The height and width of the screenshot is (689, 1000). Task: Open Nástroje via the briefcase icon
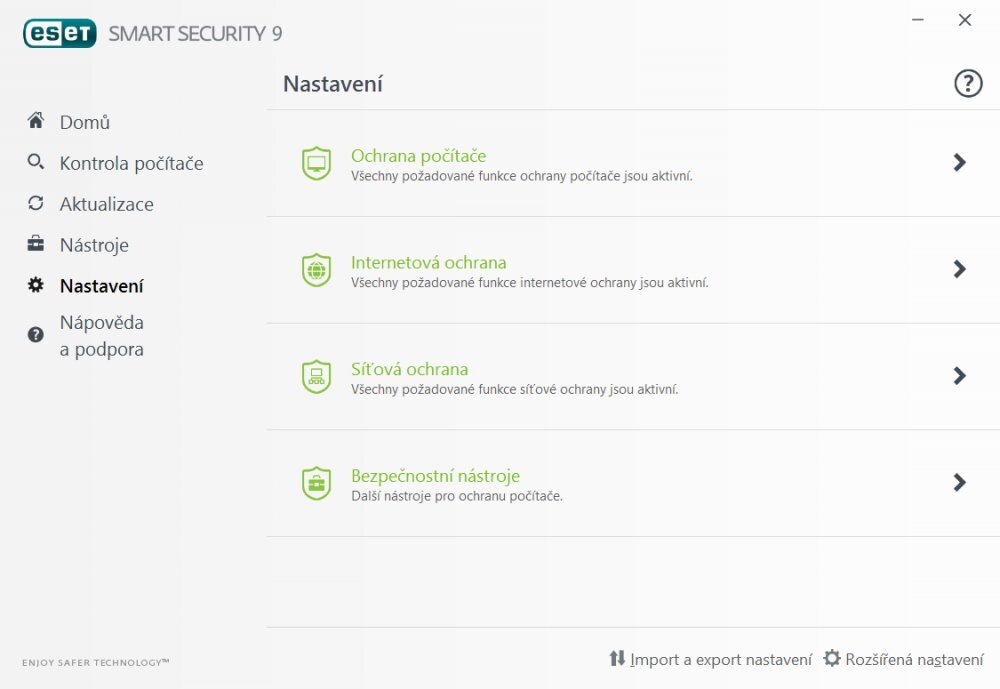click(x=35, y=244)
